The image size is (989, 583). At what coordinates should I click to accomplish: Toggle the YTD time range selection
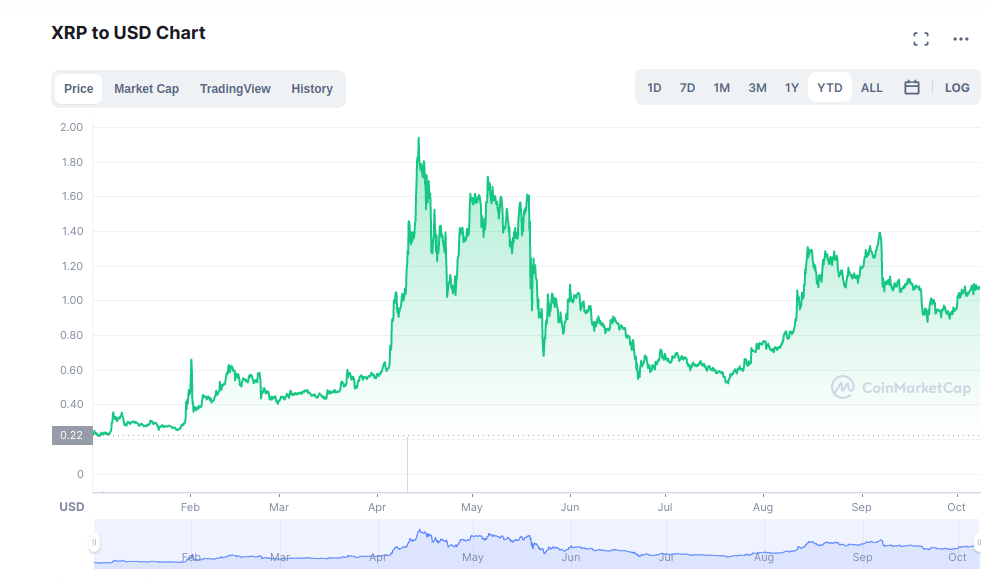(829, 87)
